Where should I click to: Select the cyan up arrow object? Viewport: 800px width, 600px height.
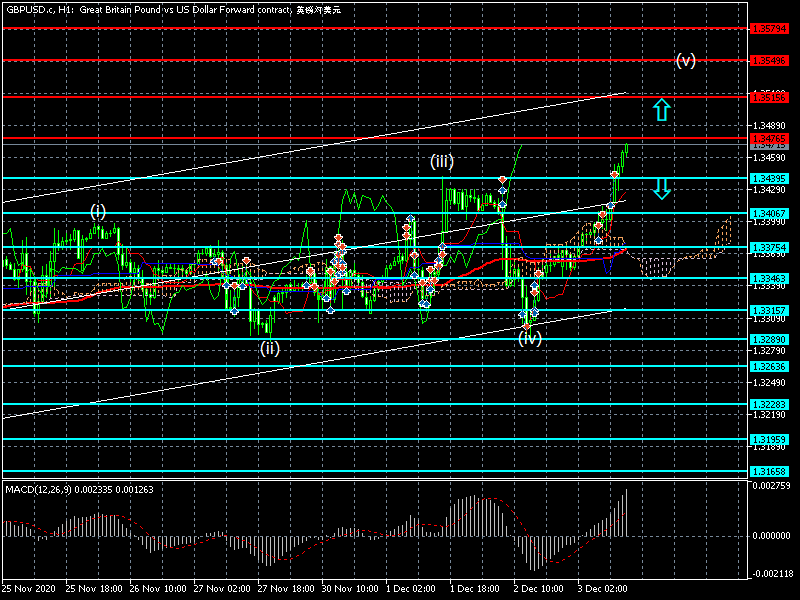click(662, 110)
